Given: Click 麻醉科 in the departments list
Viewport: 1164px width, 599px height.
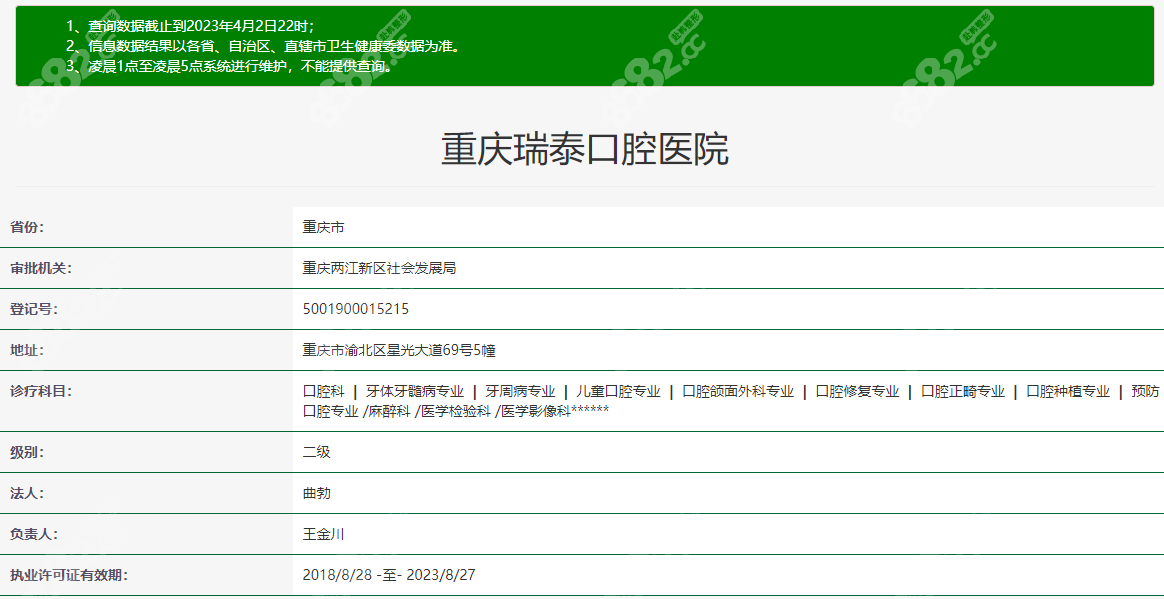Looking at the screenshot, I should tap(389, 411).
